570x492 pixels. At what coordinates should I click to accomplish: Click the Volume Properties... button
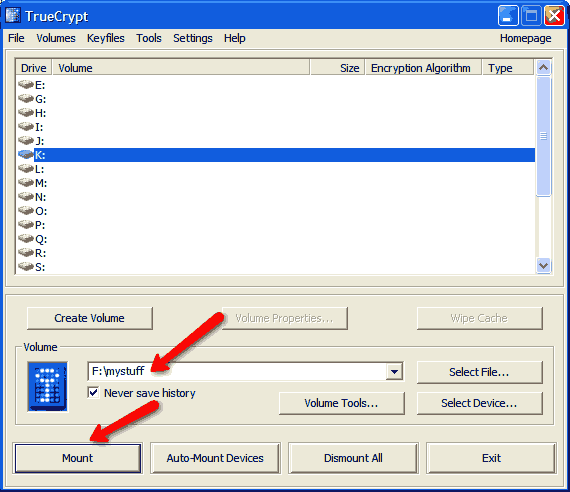pyautogui.click(x=285, y=318)
